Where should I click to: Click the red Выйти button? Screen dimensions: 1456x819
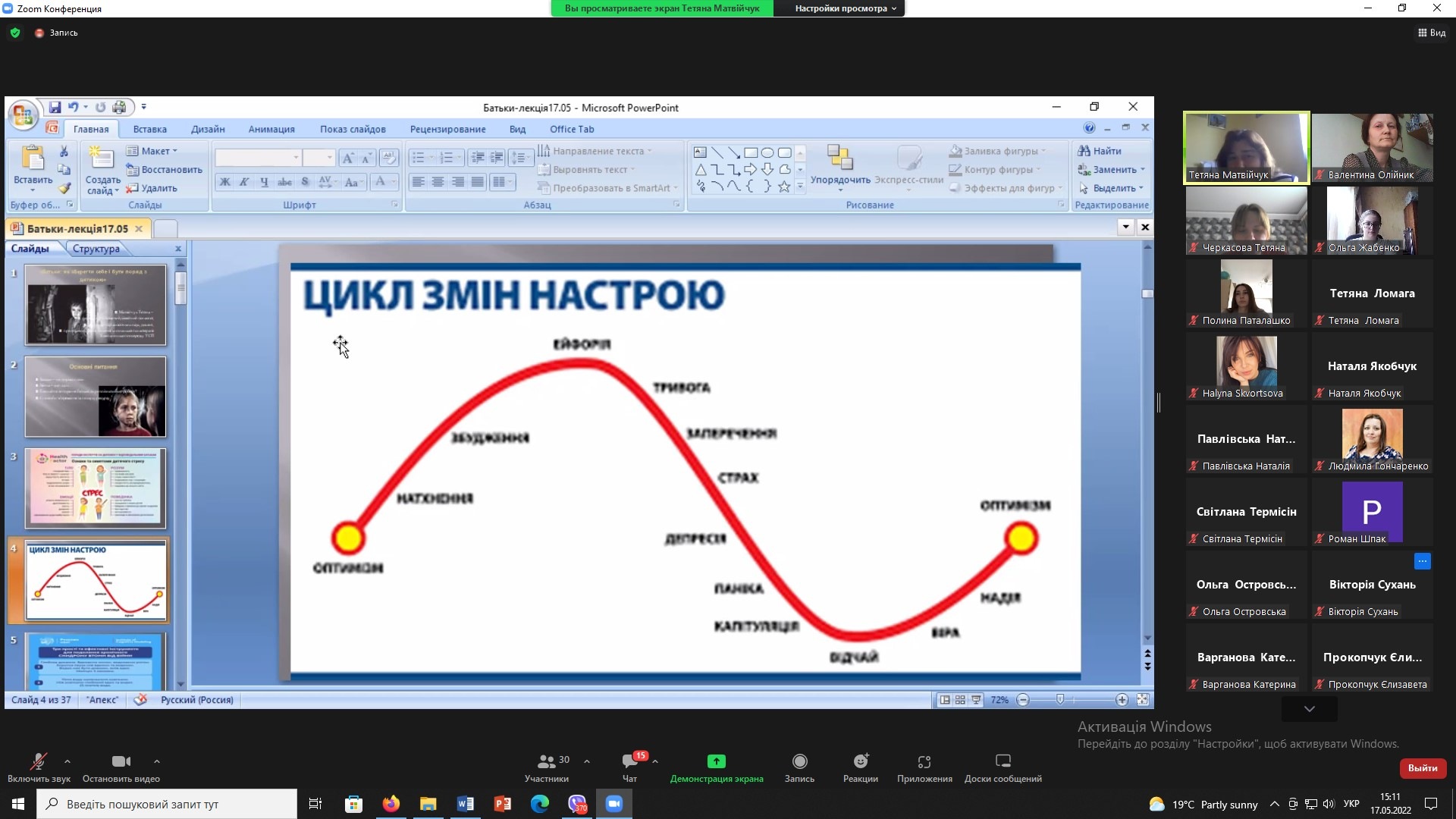coord(1422,768)
